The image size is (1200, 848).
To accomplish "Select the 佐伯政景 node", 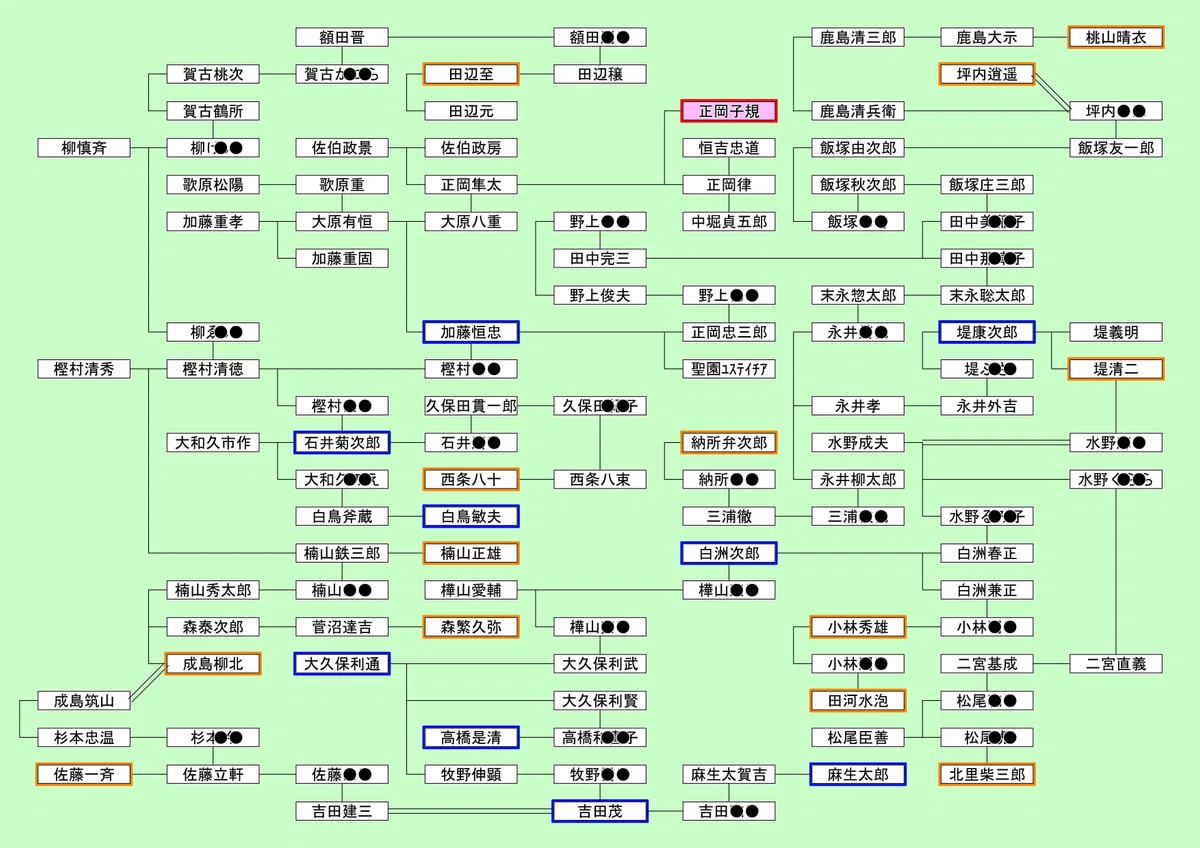I will click(342, 148).
